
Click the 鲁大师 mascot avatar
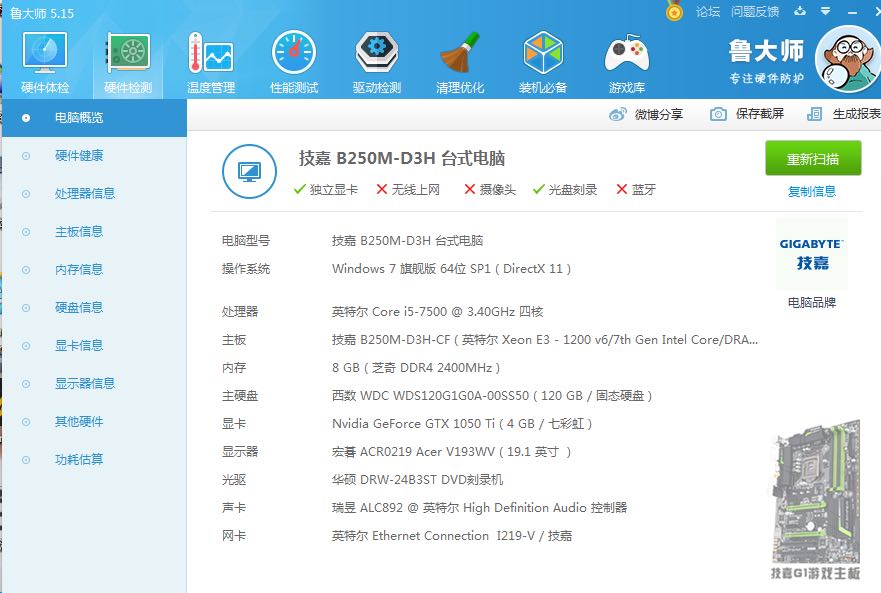coord(847,60)
